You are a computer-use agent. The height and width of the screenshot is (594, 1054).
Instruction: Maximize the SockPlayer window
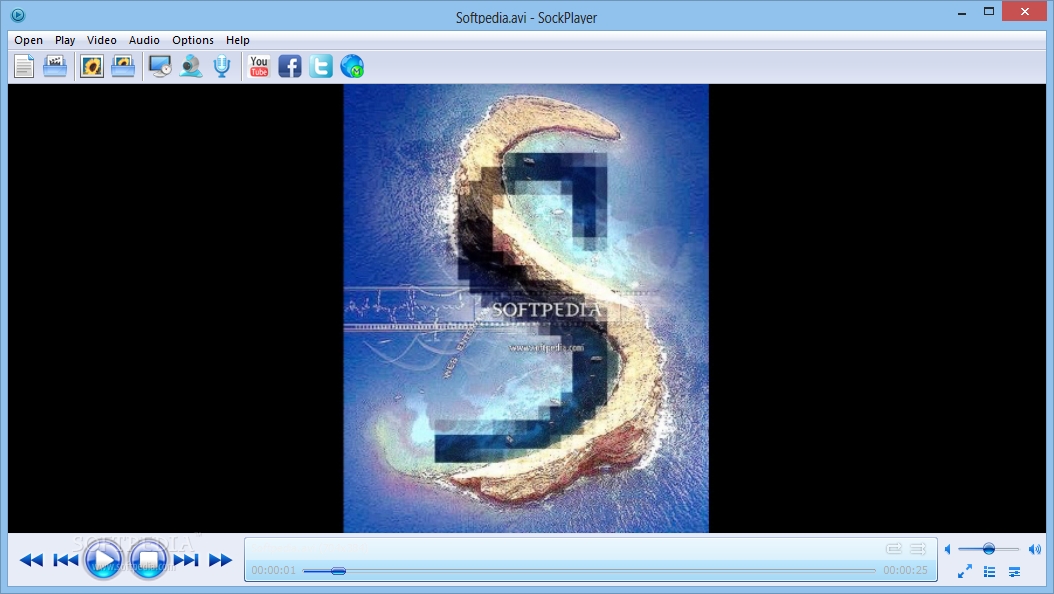pos(989,11)
